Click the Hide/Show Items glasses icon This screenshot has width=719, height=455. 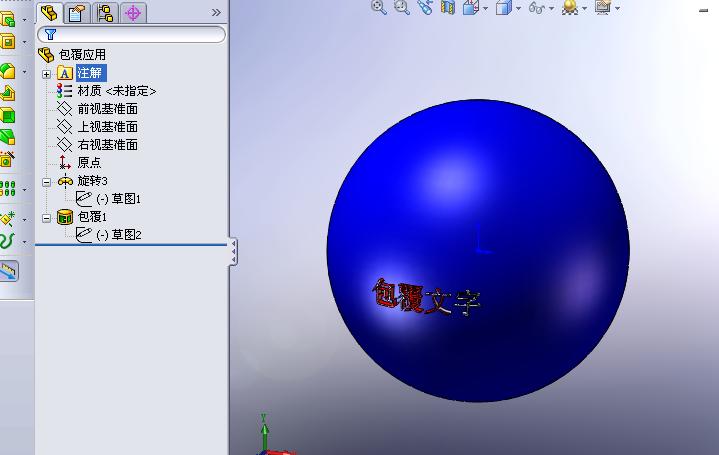[536, 7]
